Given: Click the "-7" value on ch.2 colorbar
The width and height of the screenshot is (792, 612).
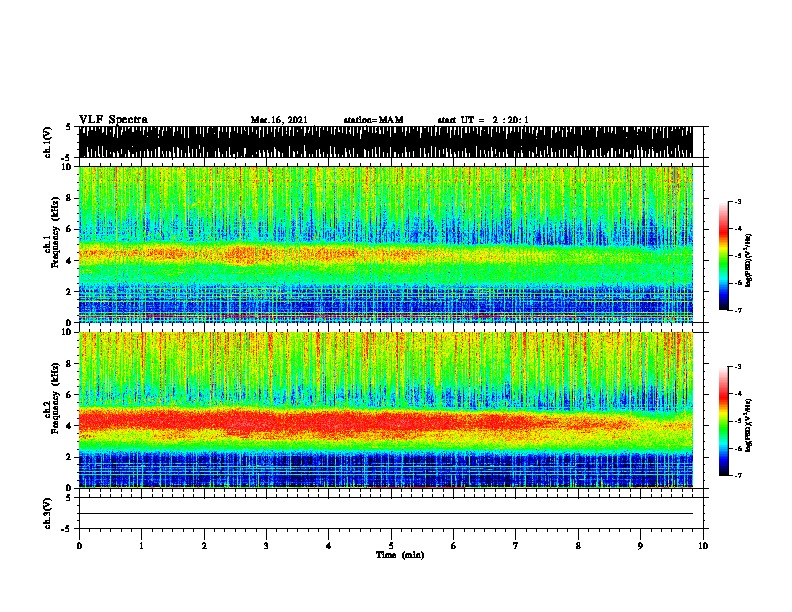Looking at the screenshot, I should click(738, 475).
